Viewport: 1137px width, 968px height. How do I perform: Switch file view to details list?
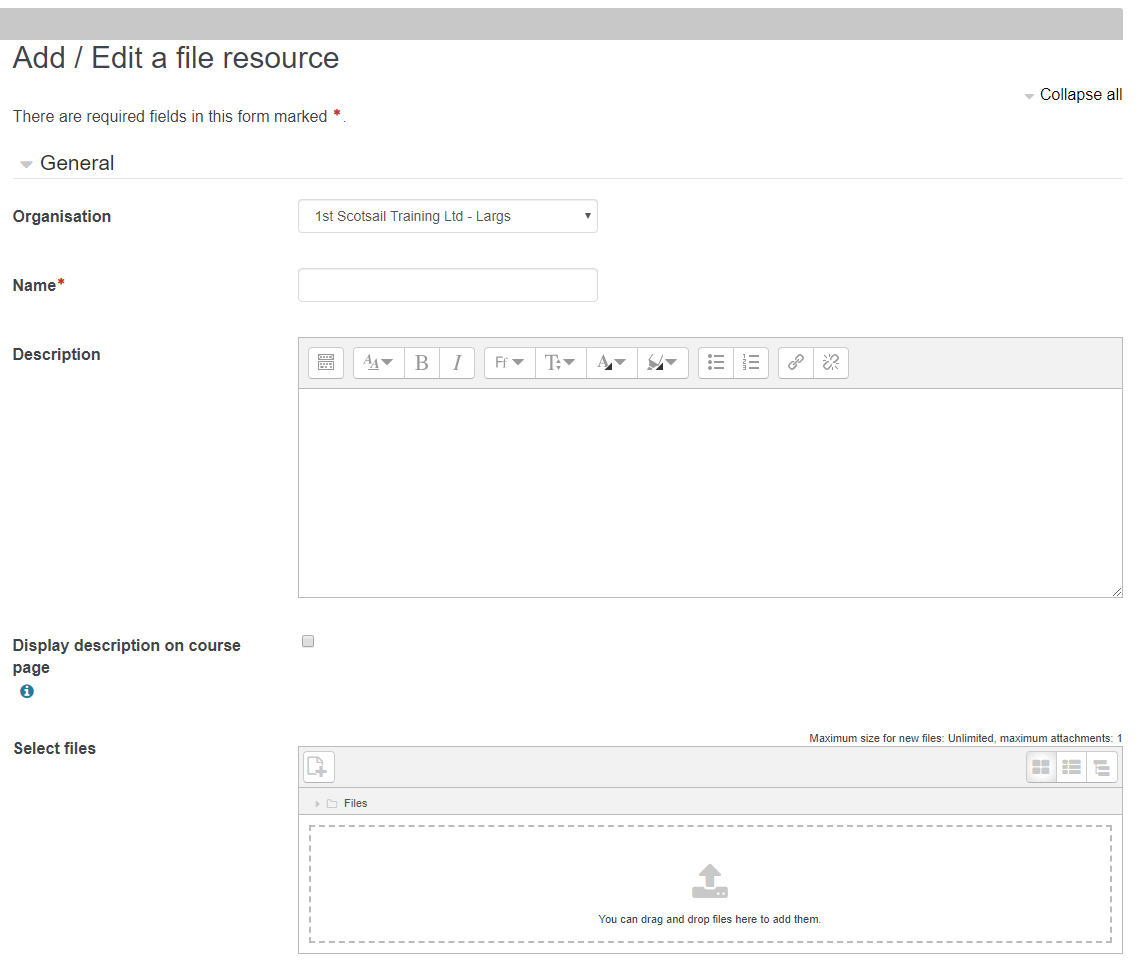coord(1072,767)
